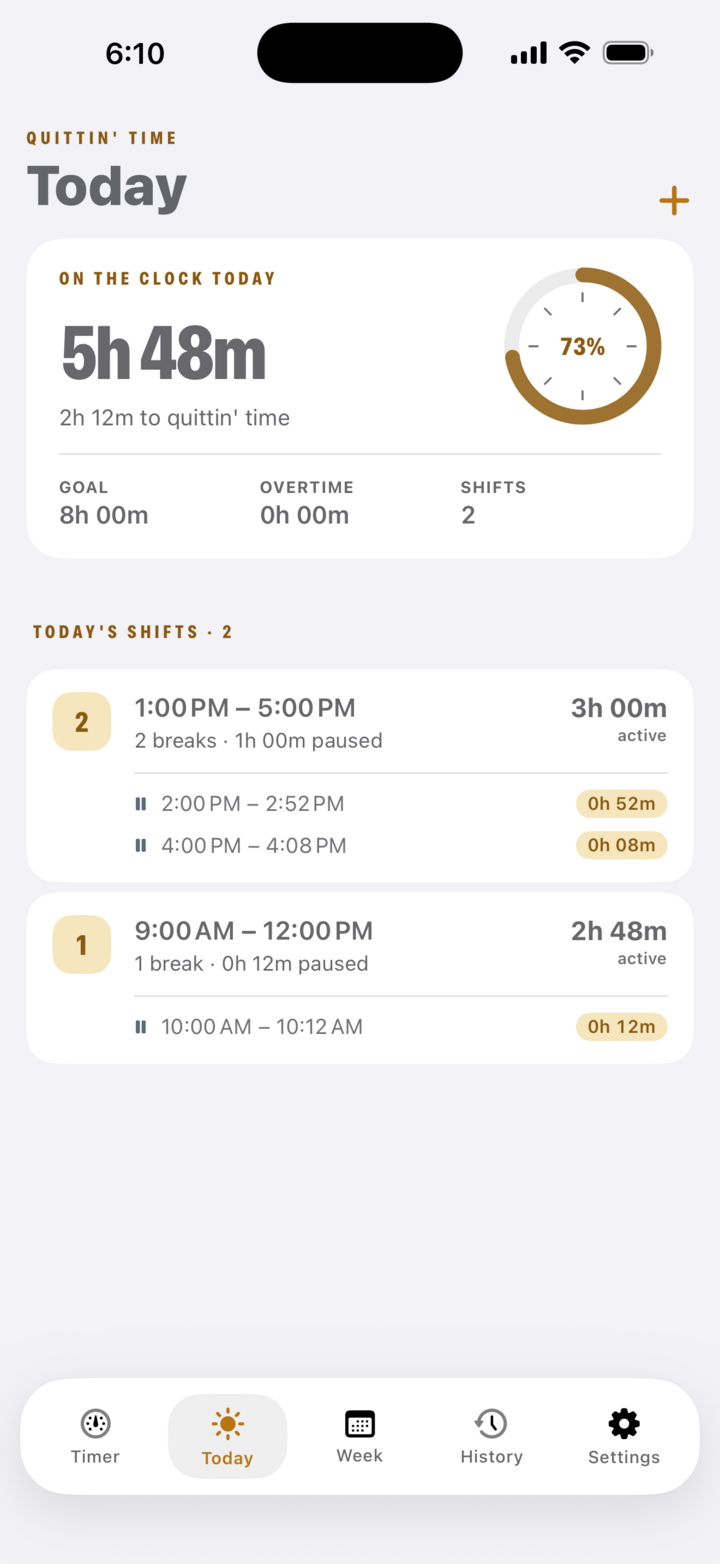Screen dimensions: 720x1564
Task: Tap the orange plus add-shift icon
Action: pos(674,201)
